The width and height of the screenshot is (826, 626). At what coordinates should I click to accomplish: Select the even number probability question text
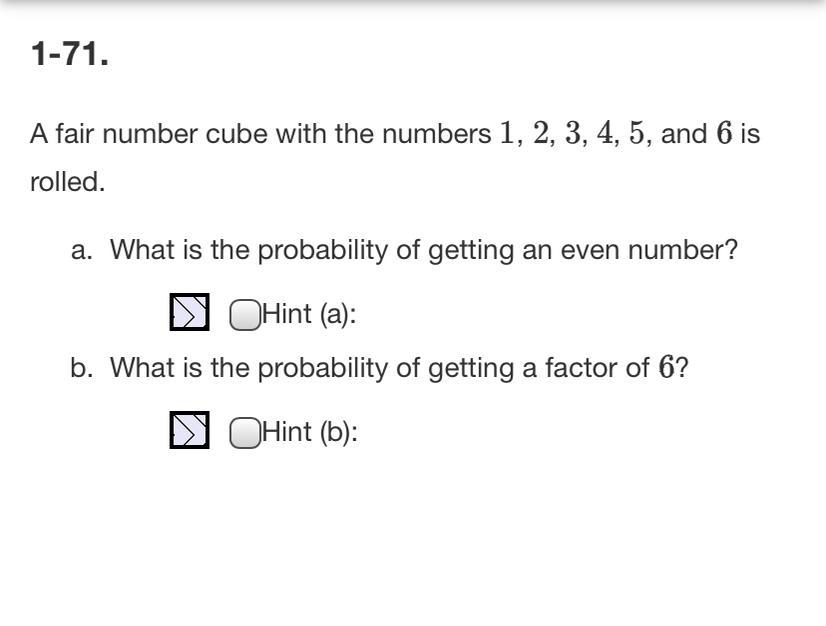pyautogui.click(x=424, y=250)
